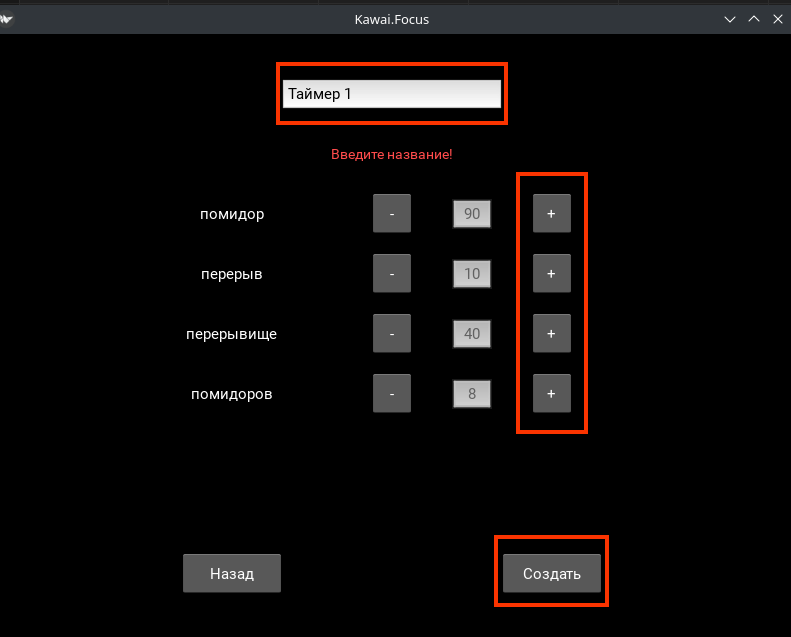791x637 pixels.
Task: Increase the помидор duration with plus
Action: tap(551, 214)
